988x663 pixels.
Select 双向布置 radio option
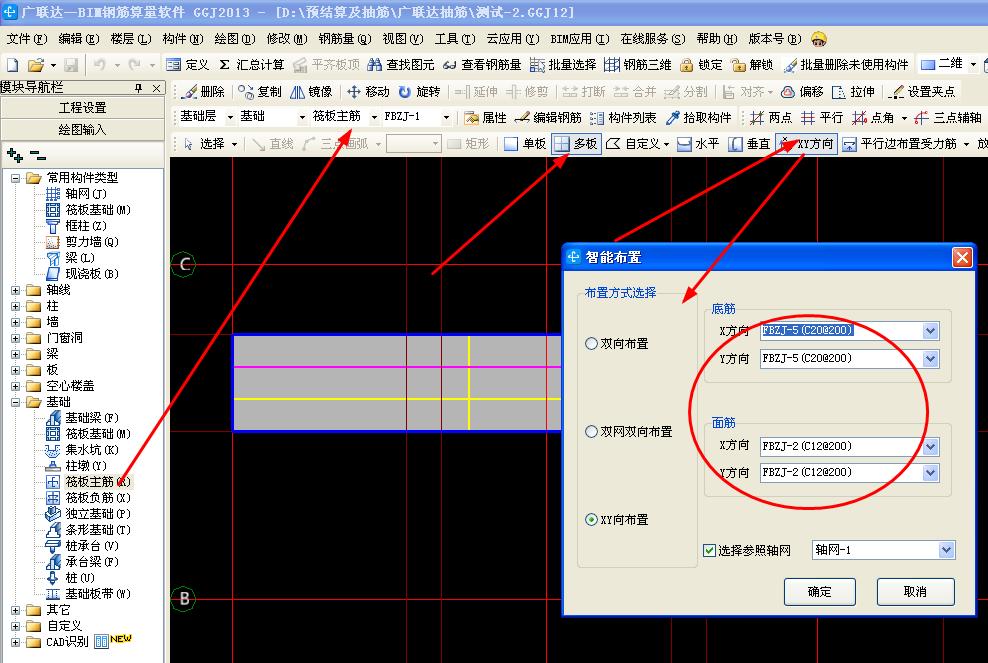pyautogui.click(x=591, y=344)
